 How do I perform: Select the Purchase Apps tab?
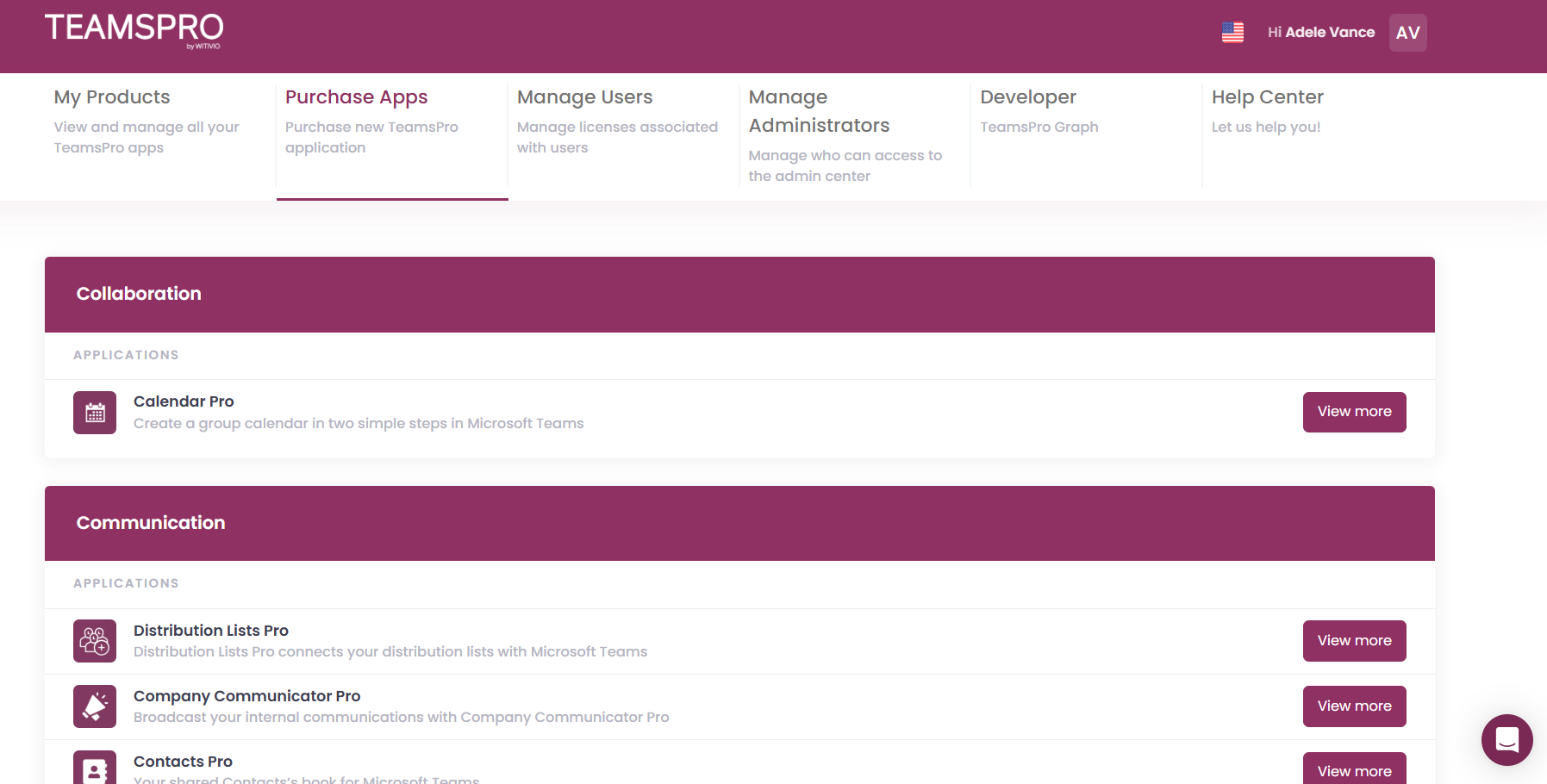pos(356,97)
